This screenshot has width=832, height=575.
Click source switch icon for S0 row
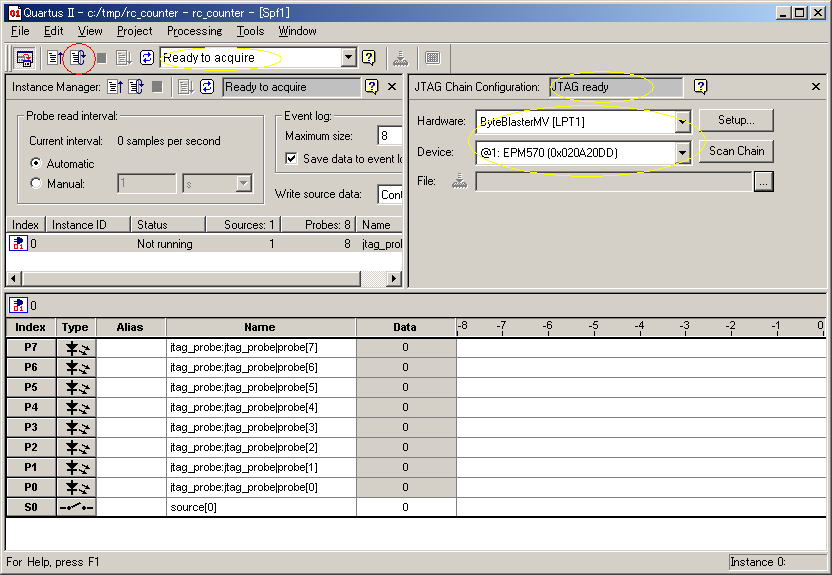click(x=76, y=508)
